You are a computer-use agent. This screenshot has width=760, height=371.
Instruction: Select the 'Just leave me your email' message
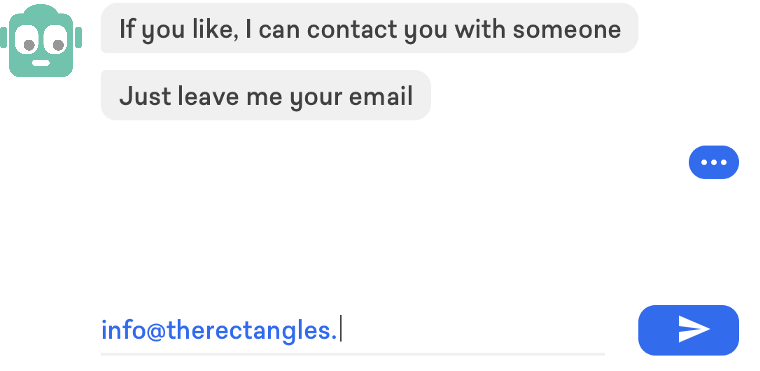(266, 95)
